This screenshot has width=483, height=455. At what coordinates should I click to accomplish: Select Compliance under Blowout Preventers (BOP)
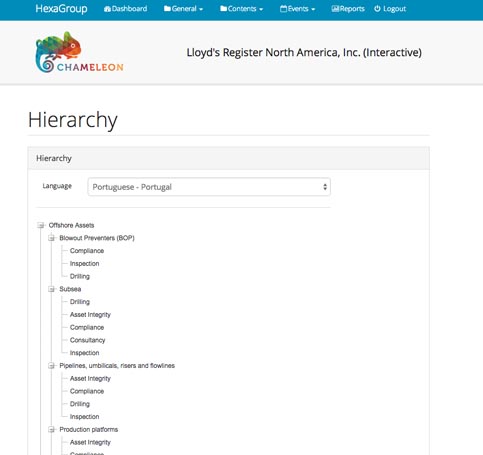click(87, 251)
